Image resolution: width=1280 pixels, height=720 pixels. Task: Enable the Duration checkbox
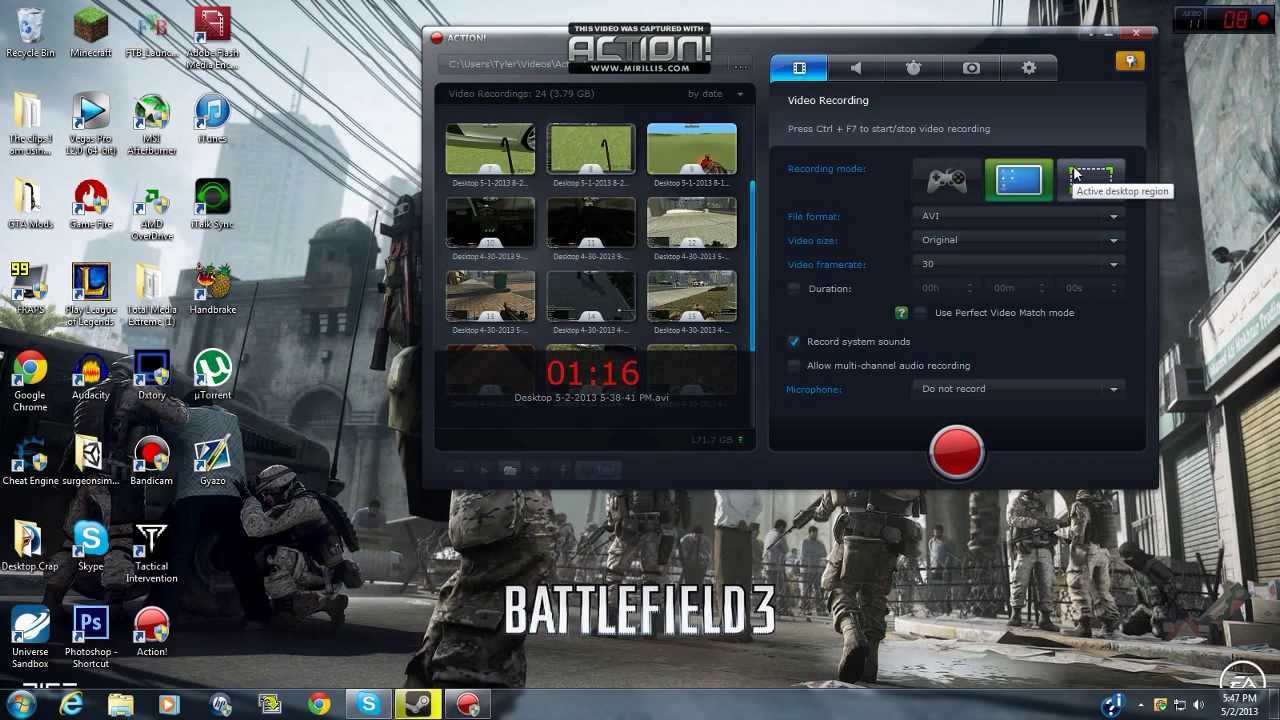point(794,289)
